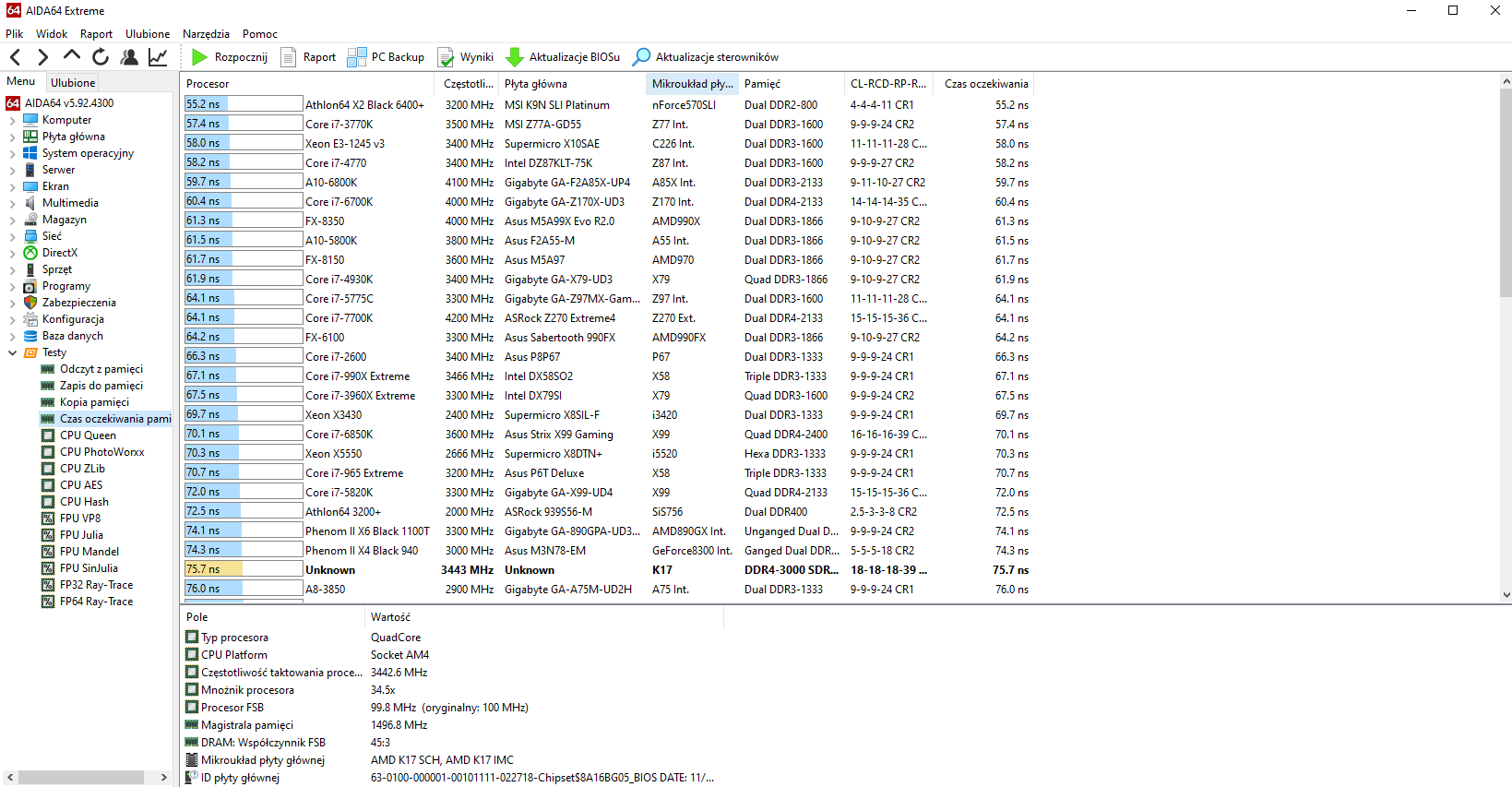This screenshot has width=1512, height=787.
Task: Expand the Komputer tree node
Action: 12,120
